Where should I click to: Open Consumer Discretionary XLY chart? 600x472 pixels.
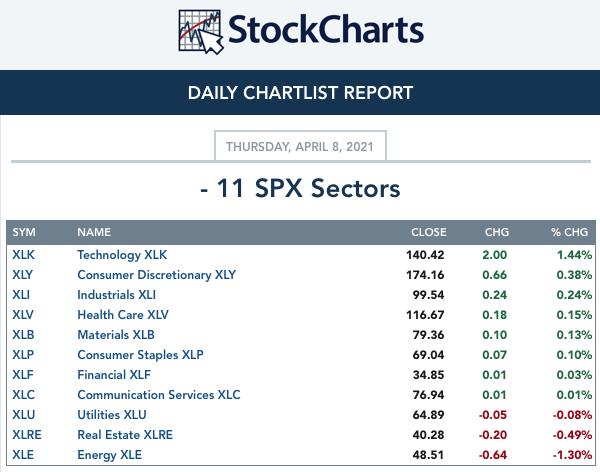click(157, 274)
